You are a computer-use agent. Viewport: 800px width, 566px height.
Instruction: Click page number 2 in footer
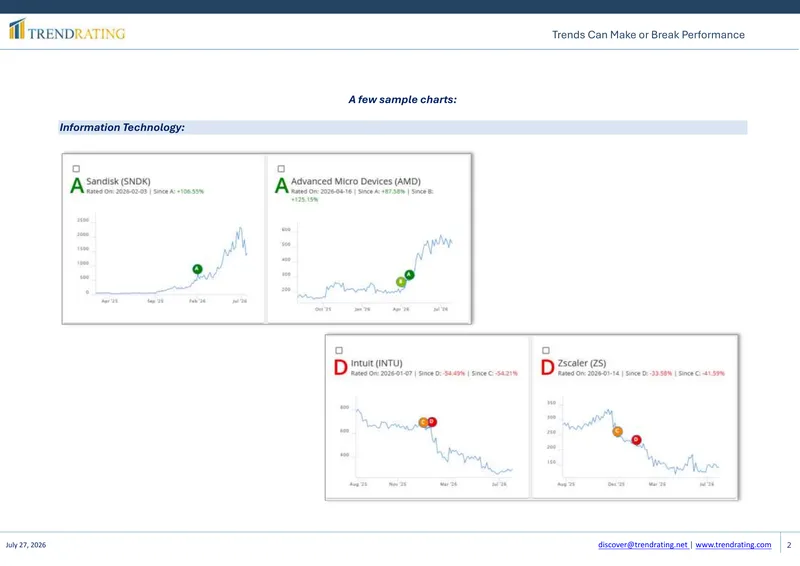click(789, 545)
